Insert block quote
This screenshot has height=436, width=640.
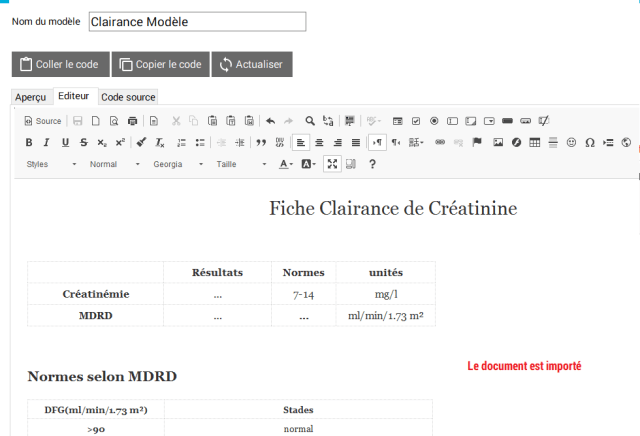[x=262, y=142]
